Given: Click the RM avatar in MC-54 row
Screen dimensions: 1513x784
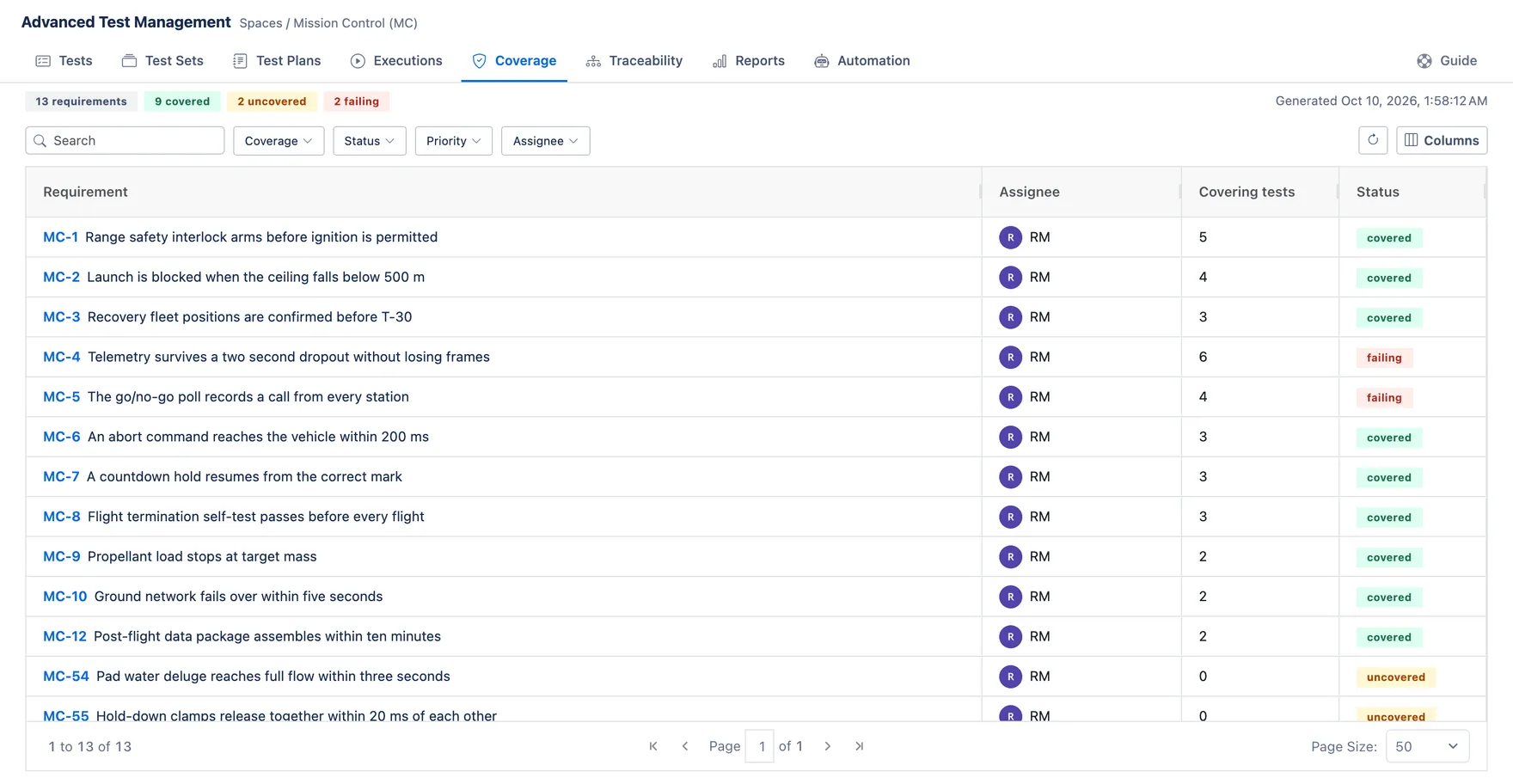Looking at the screenshot, I should pos(1010,677).
